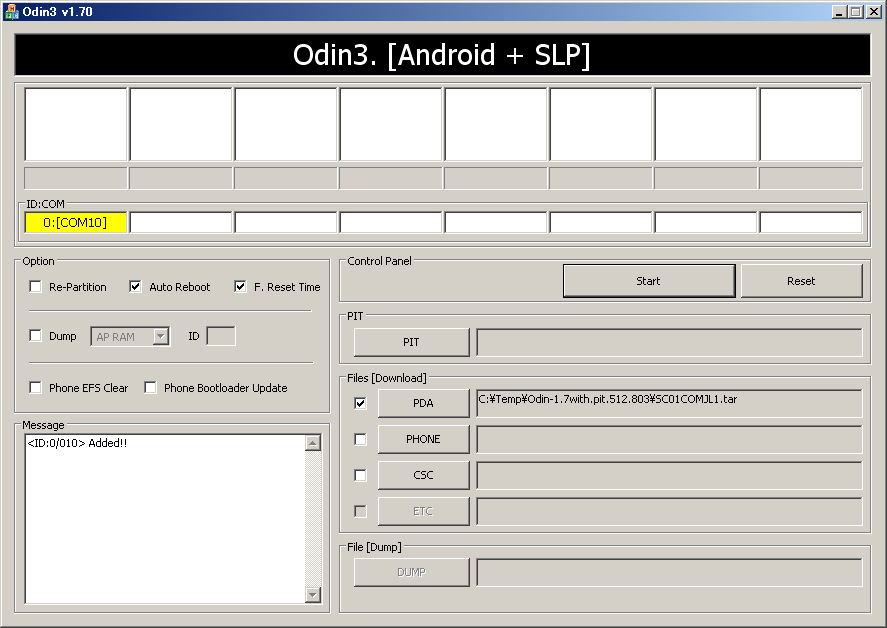Toggle the F. Reset Time checkbox

(x=241, y=287)
